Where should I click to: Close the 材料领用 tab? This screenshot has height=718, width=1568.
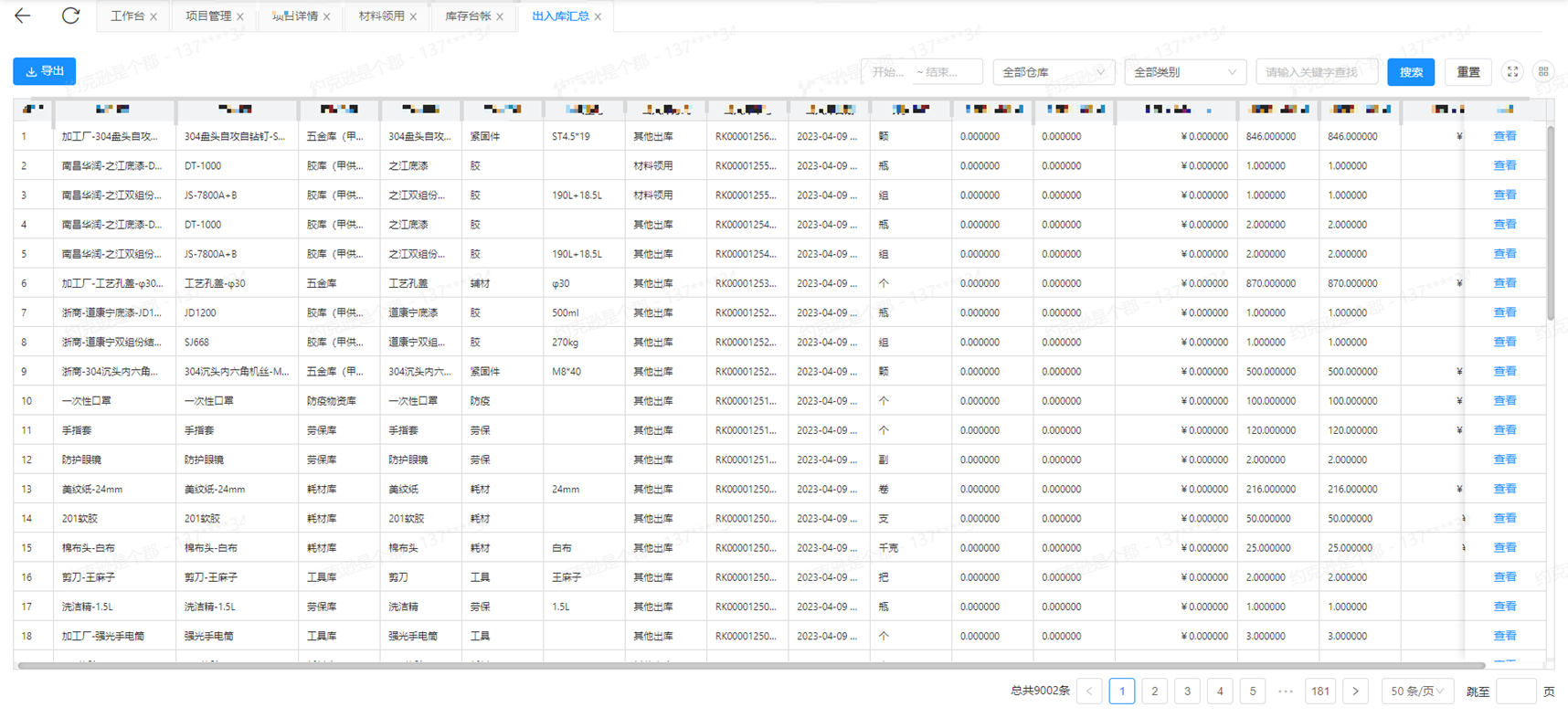(x=413, y=16)
